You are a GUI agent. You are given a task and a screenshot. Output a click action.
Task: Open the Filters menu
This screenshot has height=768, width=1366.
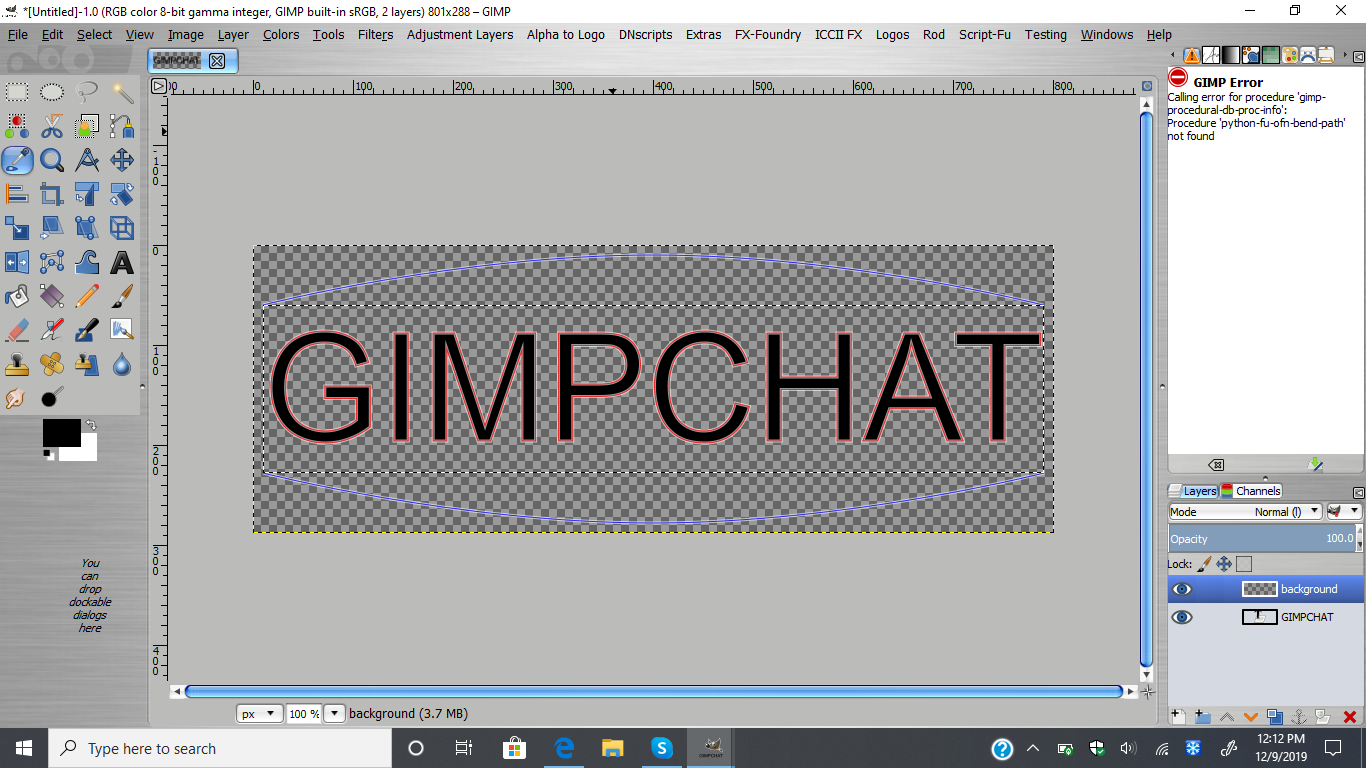coord(375,34)
